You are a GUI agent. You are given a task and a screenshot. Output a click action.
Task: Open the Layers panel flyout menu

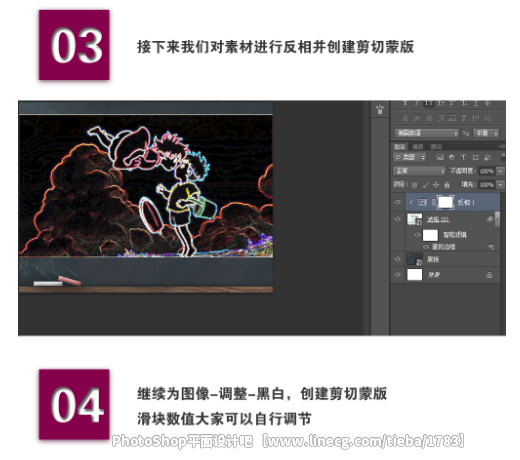[x=501, y=146]
